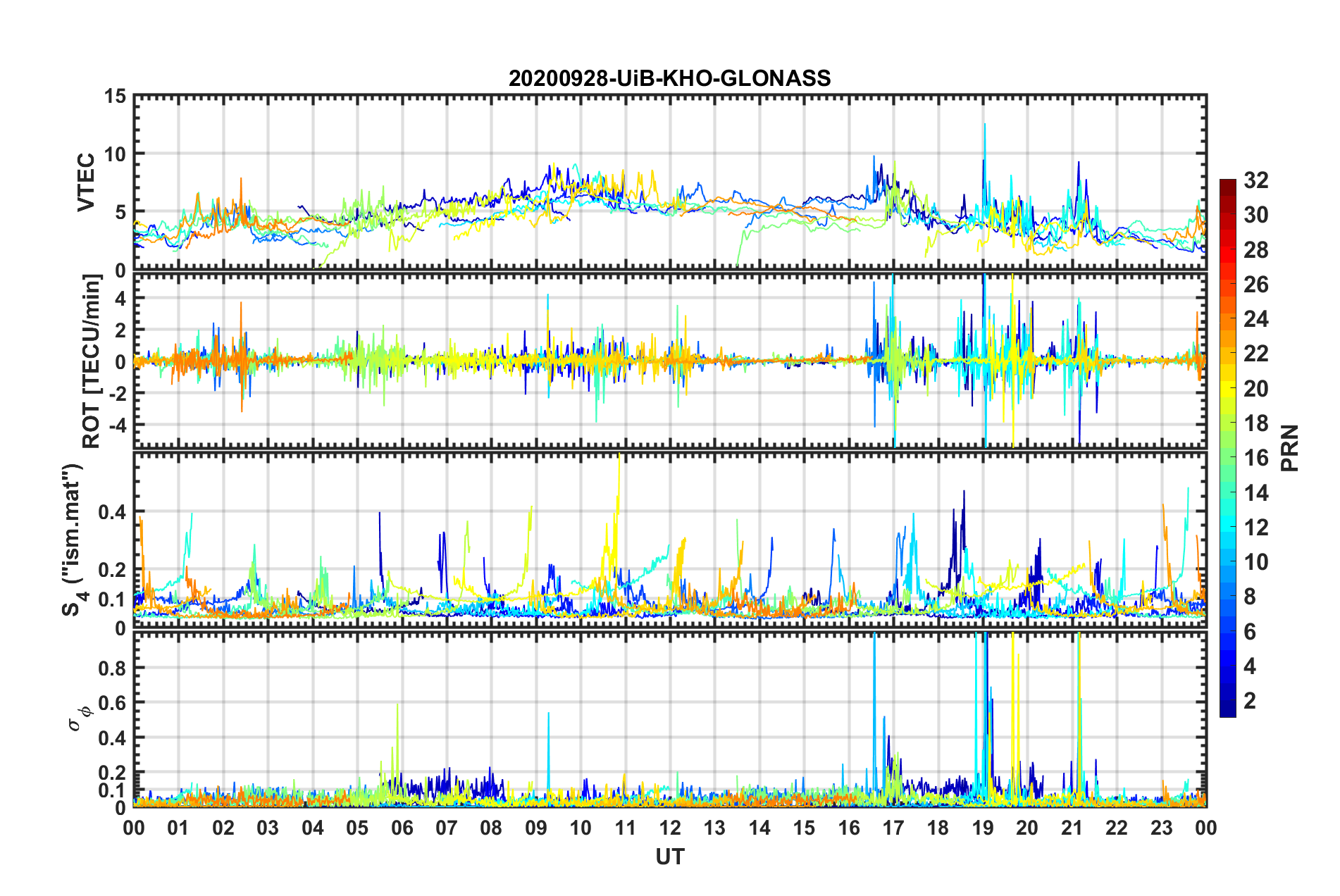Click x-axis tick label 11
Image resolution: width=1340 pixels, height=896 pixels.
coord(626,828)
